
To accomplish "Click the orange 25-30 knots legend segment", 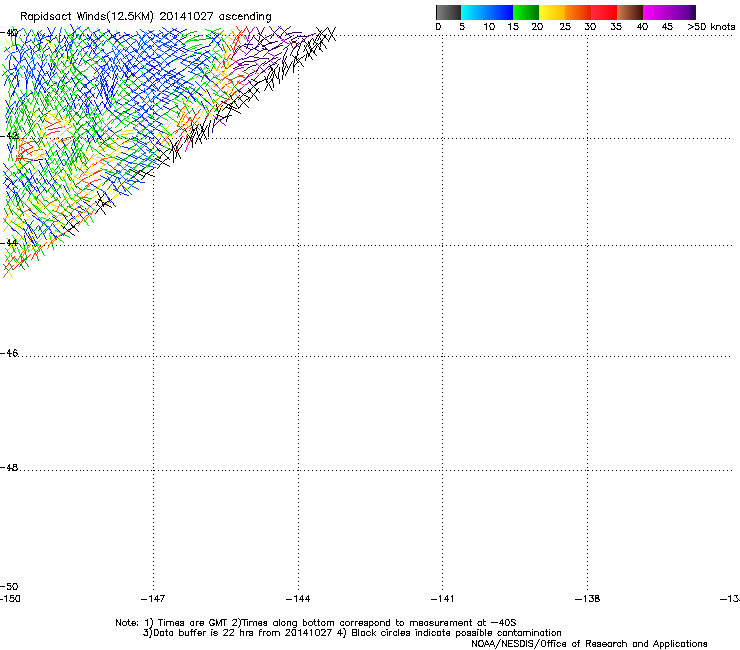I will point(578,12).
